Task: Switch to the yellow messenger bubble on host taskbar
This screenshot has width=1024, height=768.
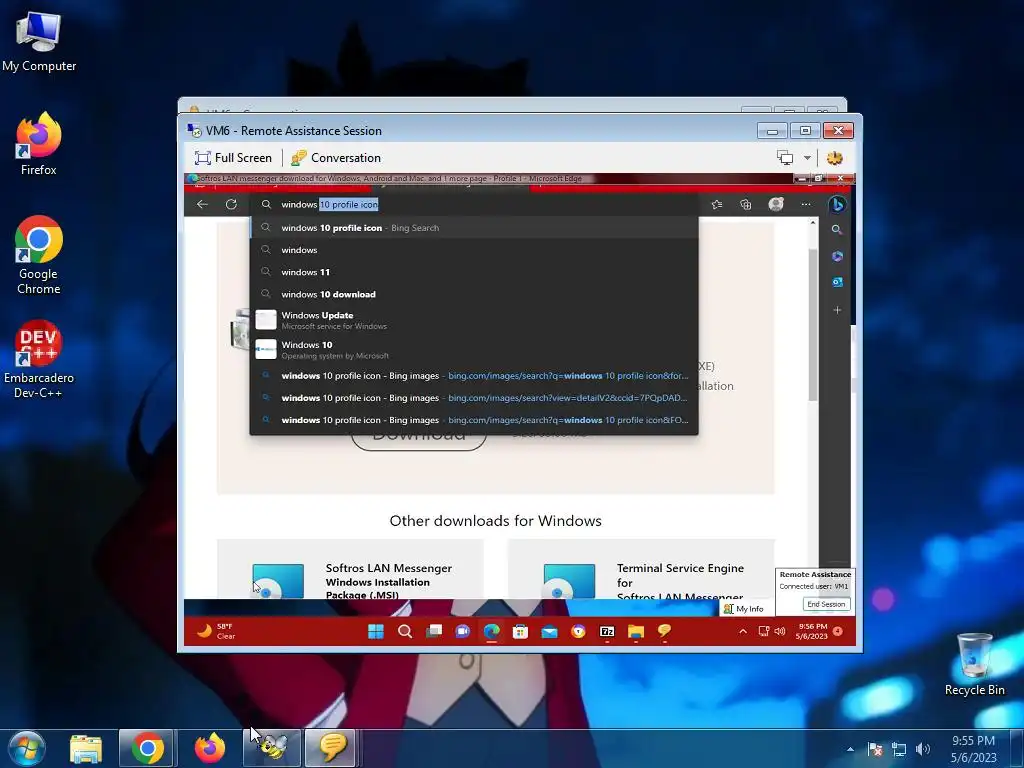Action: coord(330,748)
